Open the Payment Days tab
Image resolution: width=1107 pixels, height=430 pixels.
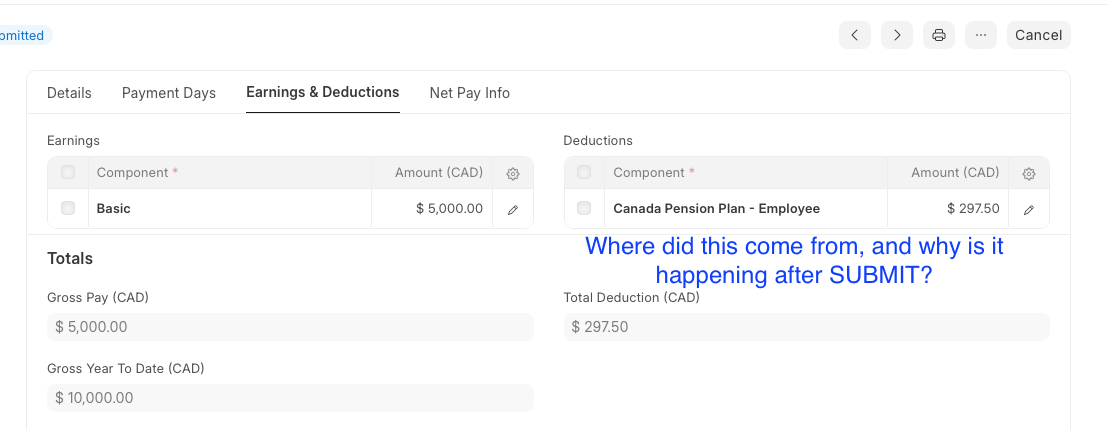169,93
